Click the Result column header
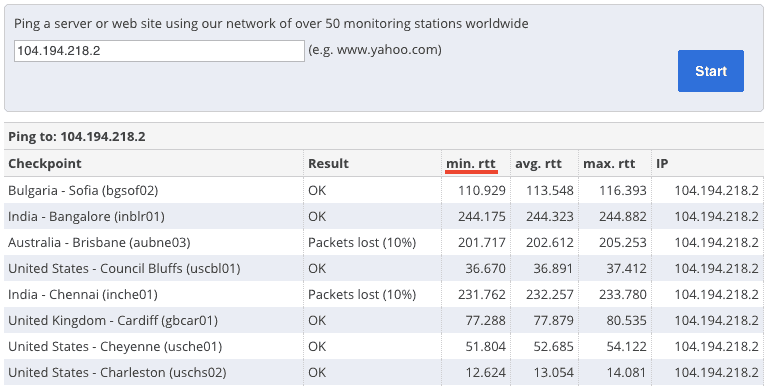Screen dimensions: 768x386 point(328,164)
